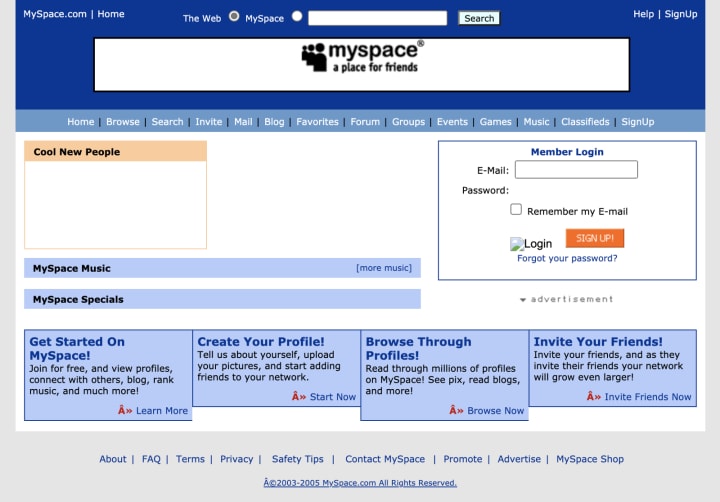Open the Safety Tips footer link
This screenshot has width=720, height=502.
pos(298,459)
